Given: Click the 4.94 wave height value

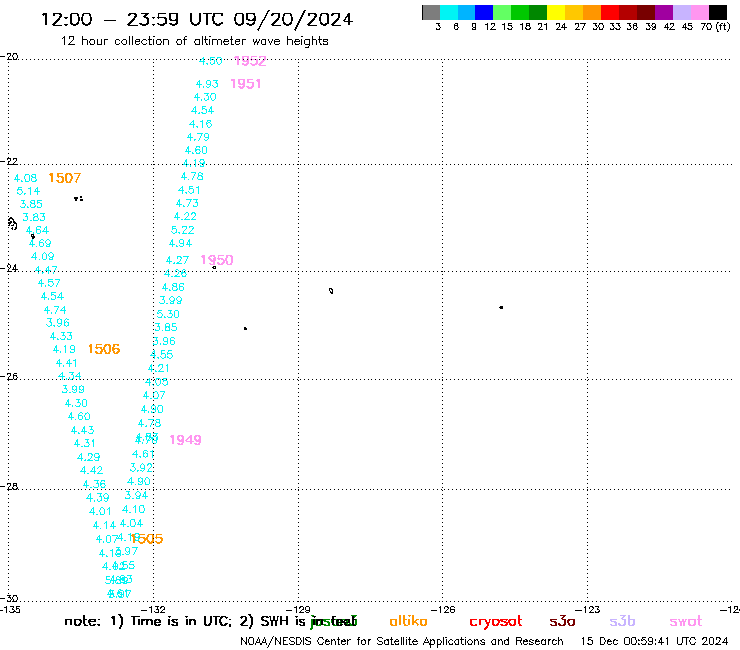Looking at the screenshot, I should coord(180,243).
